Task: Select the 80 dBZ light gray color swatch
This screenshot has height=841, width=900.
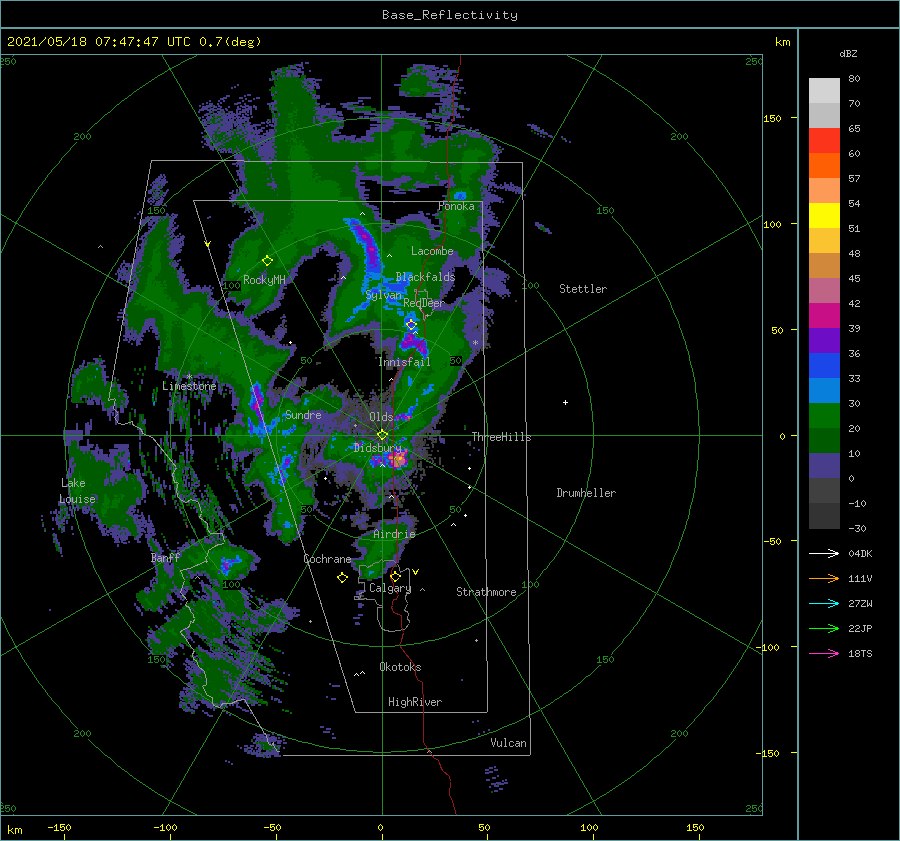Action: pos(824,90)
